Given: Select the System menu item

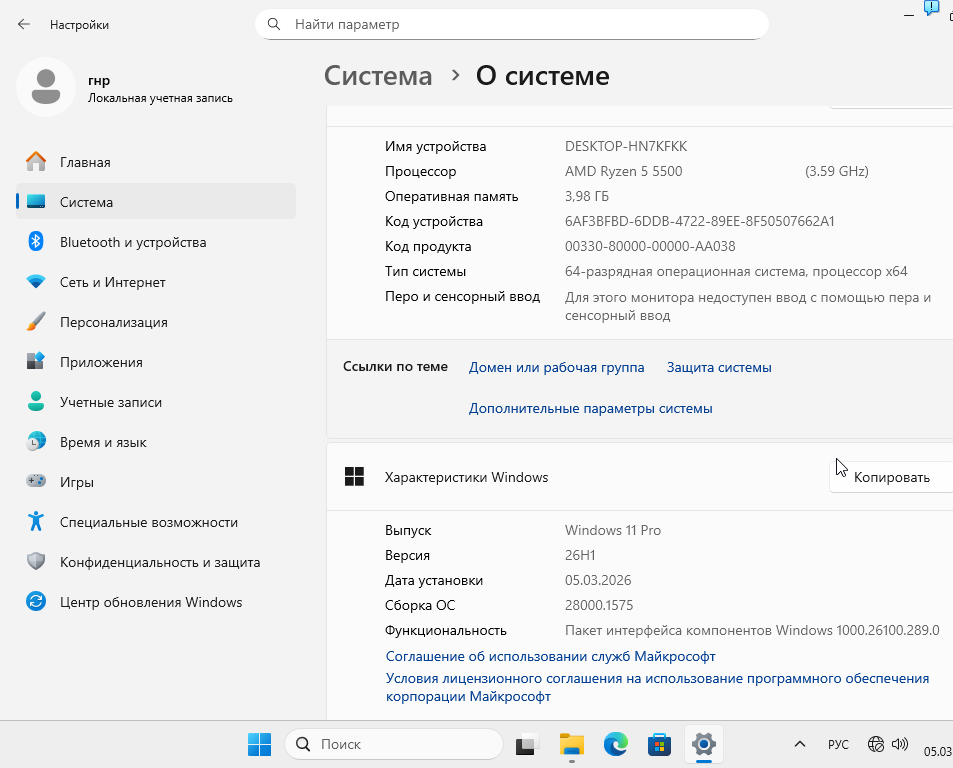Looking at the screenshot, I should pos(86,202).
